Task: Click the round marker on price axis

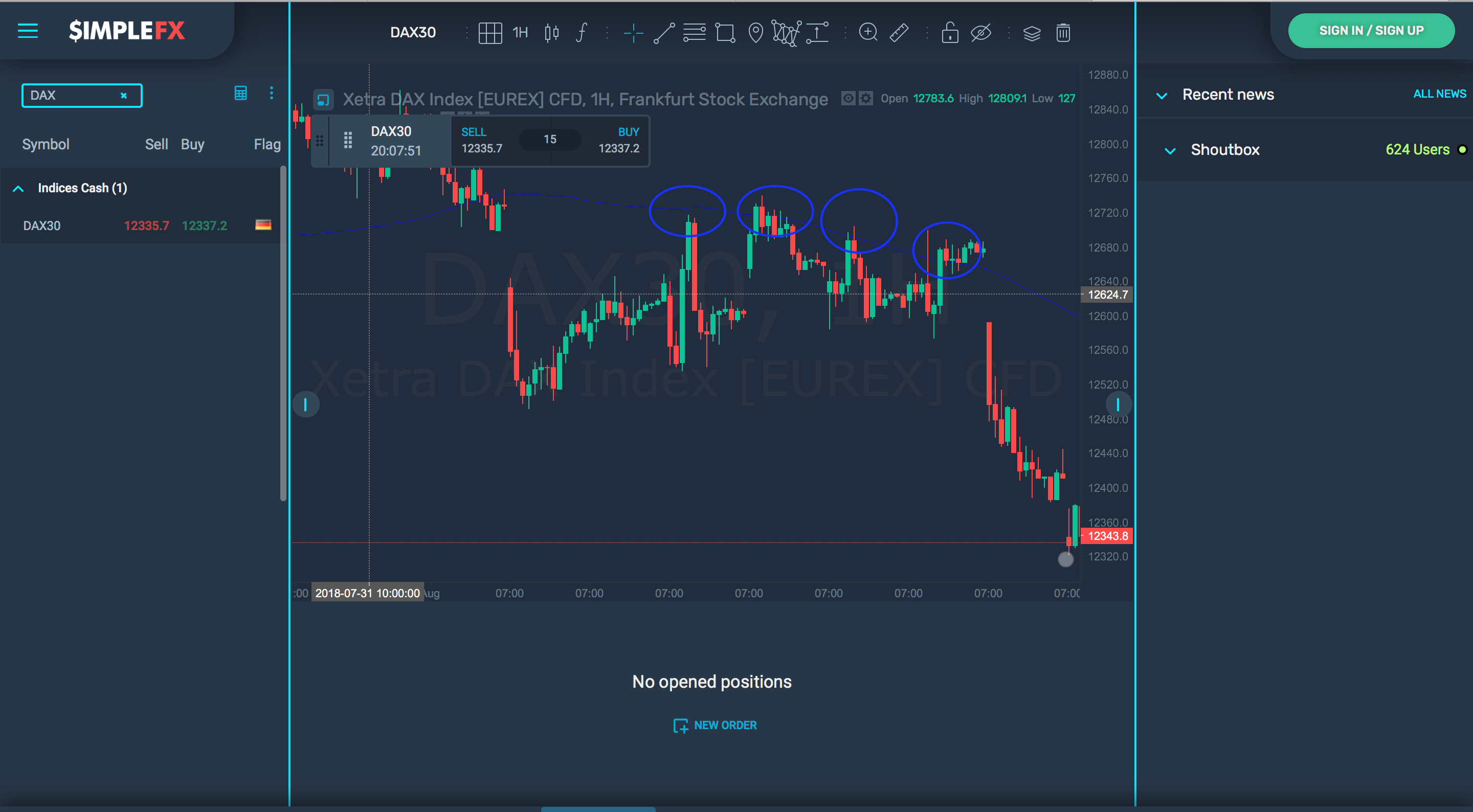Action: 1066,559
